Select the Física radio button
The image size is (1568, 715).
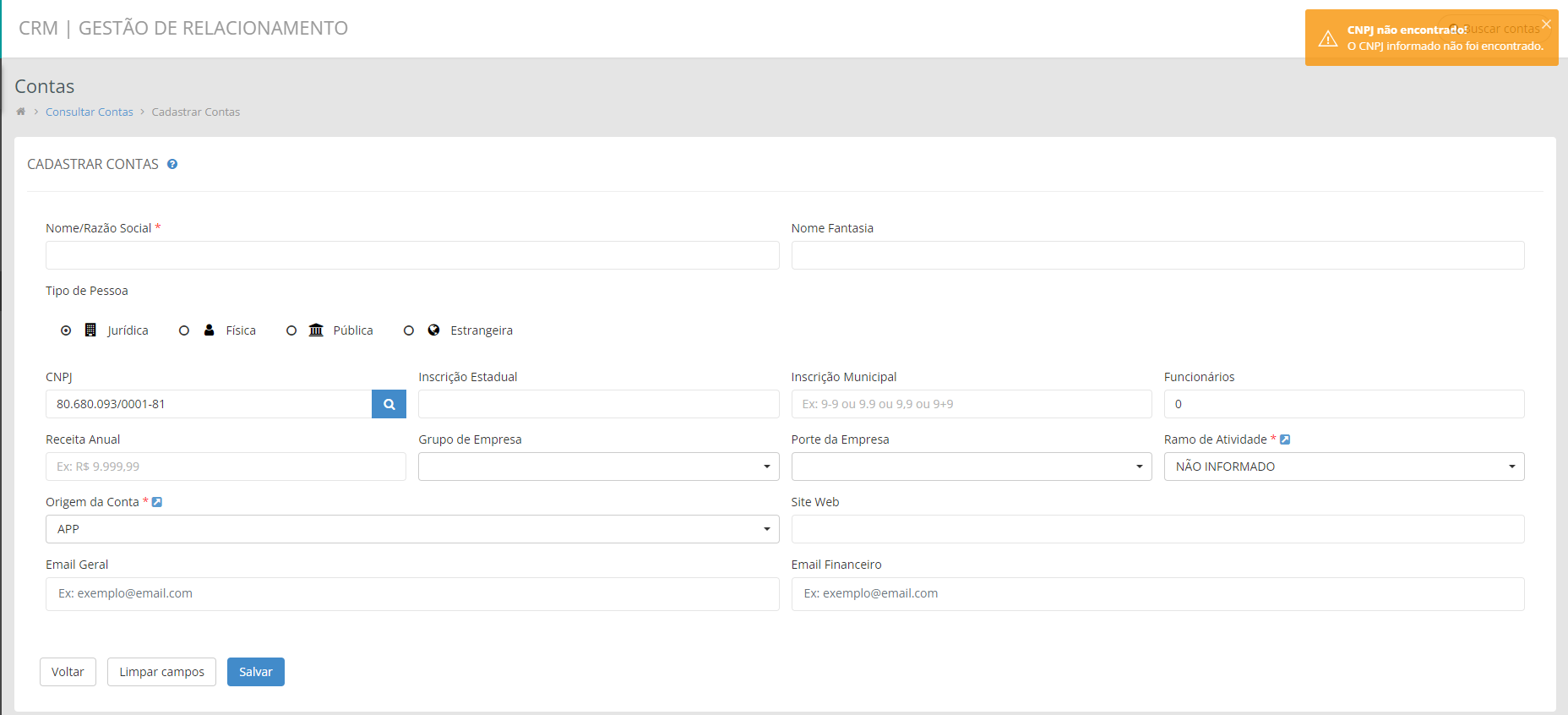click(x=184, y=330)
